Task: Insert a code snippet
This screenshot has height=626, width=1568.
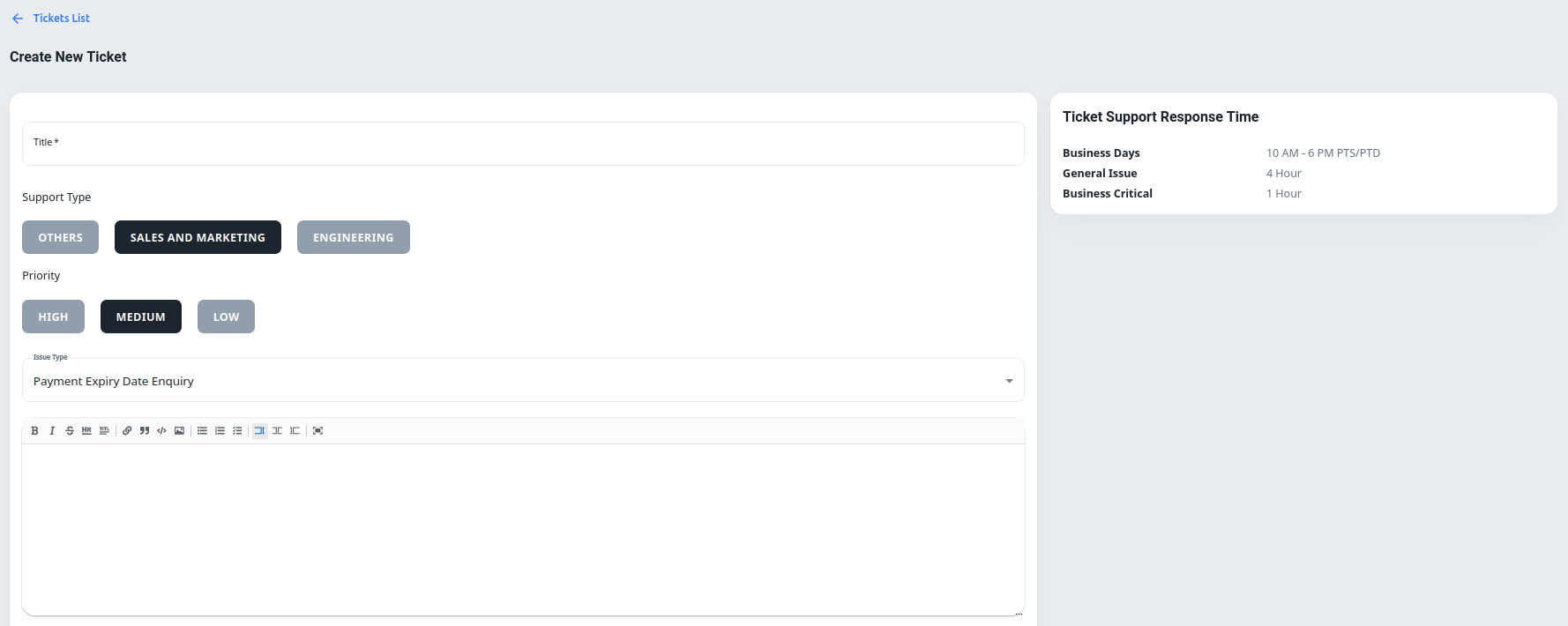Action: tap(161, 431)
